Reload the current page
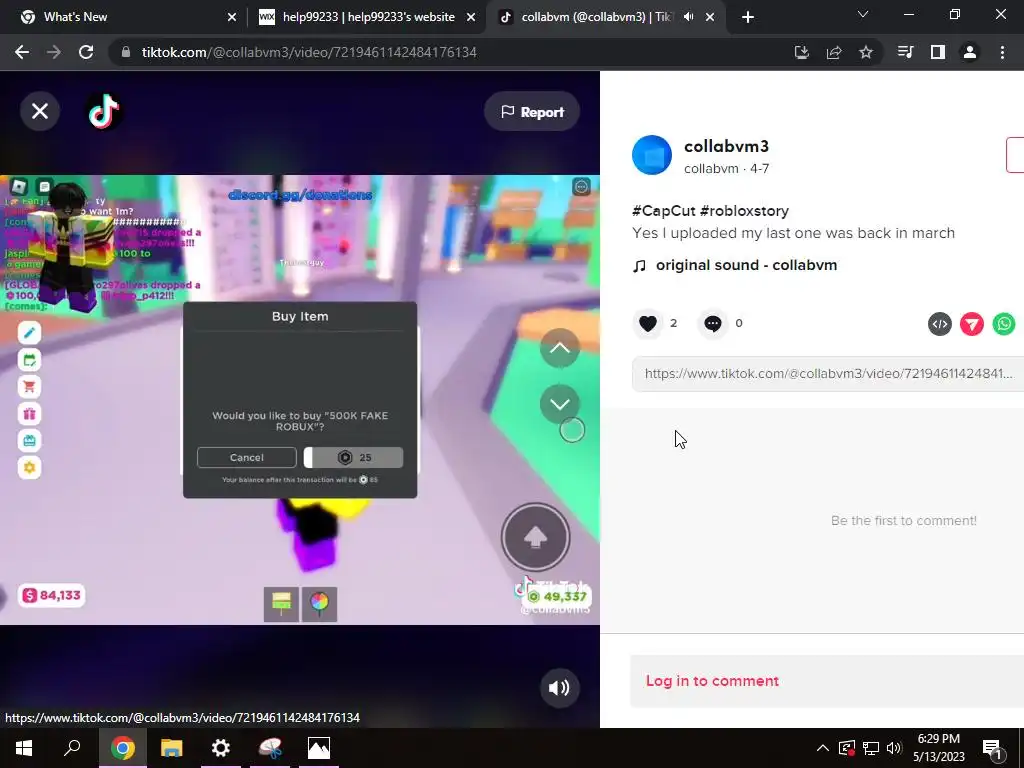Viewport: 1024px width, 768px height. pyautogui.click(x=86, y=52)
